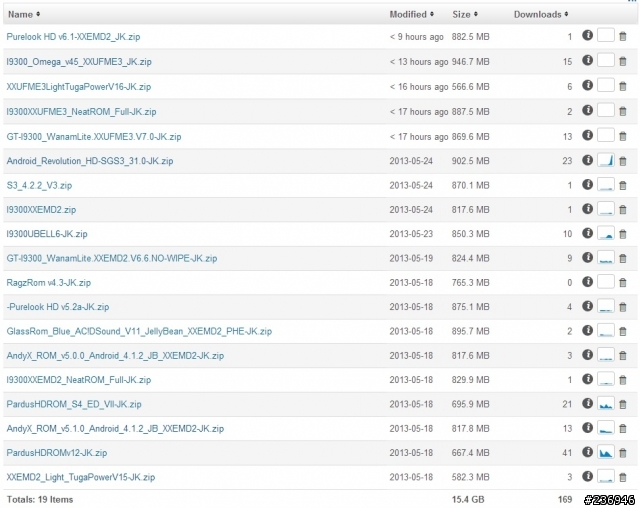The height and width of the screenshot is (508, 640).
Task: Show info for XXEMD2_Light_TugaPowerV15-JK.zip
Action: pyautogui.click(x=587, y=476)
